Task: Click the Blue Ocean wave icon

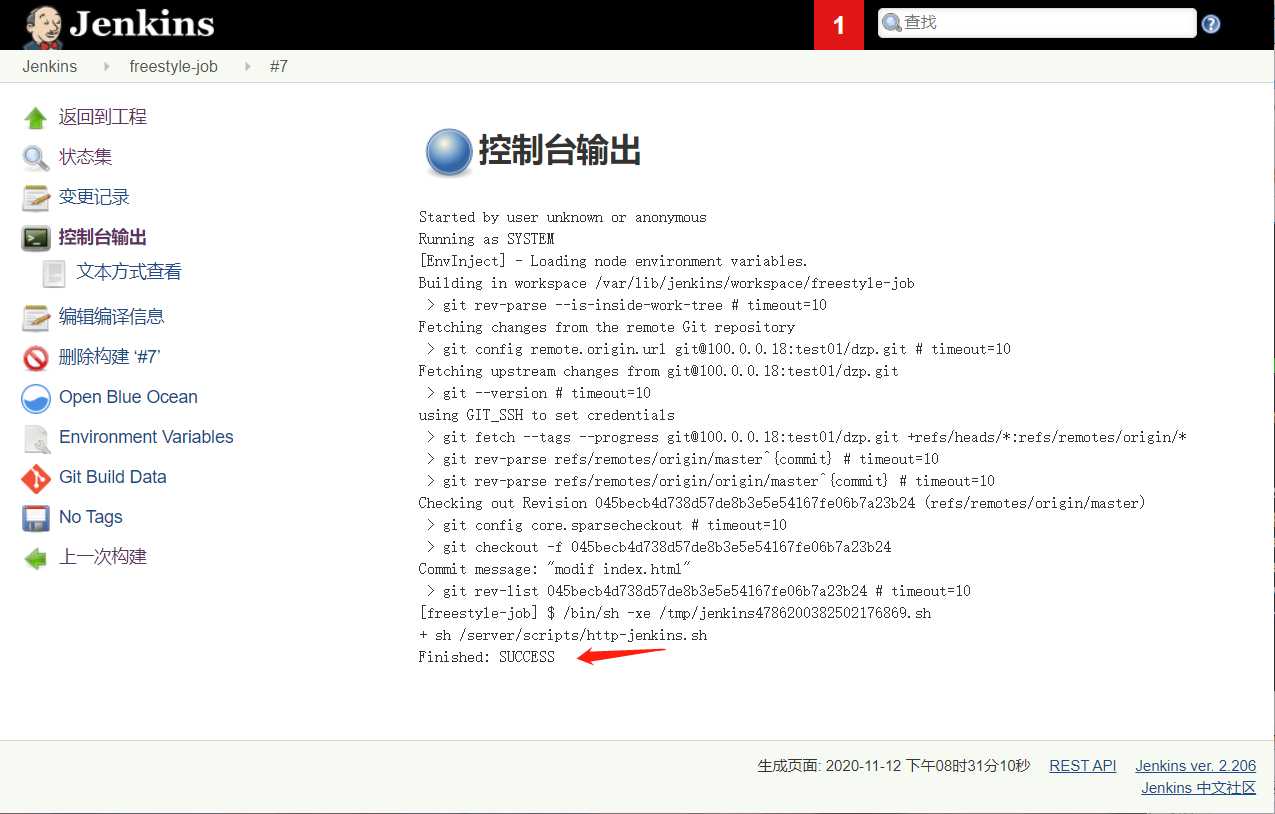Action: 35,398
